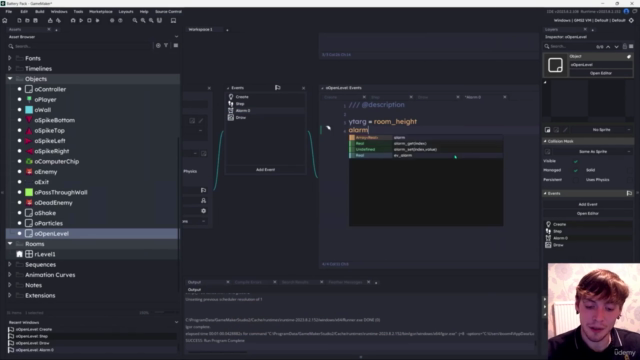The image size is (640, 360).
Task: Click the Laptop Mode toolbar icon
Action: point(173,20)
